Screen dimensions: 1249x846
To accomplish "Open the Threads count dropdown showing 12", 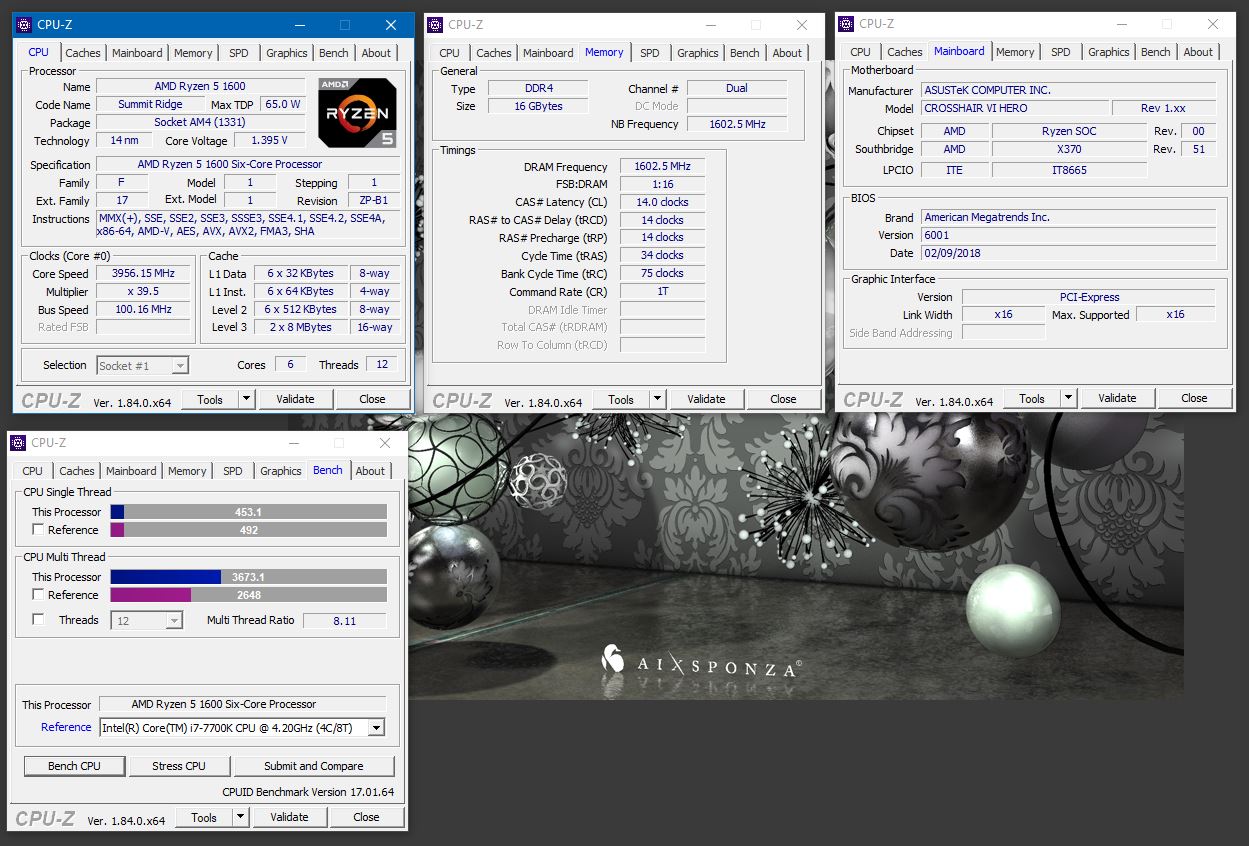I will point(147,621).
